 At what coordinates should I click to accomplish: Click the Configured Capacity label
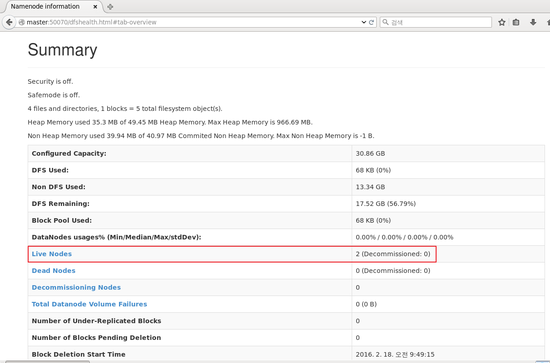tap(69, 154)
